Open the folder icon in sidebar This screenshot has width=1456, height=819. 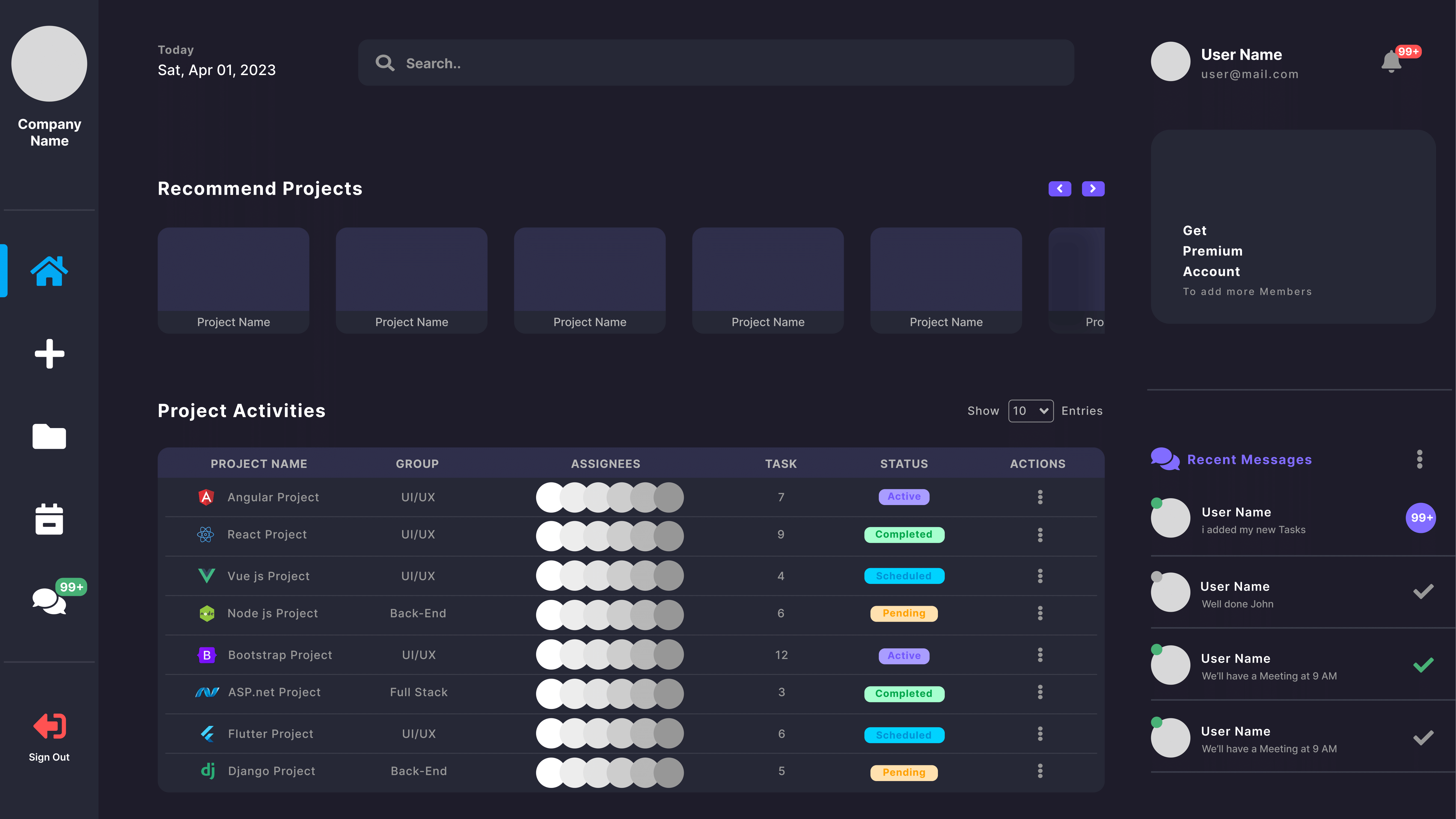(x=49, y=436)
